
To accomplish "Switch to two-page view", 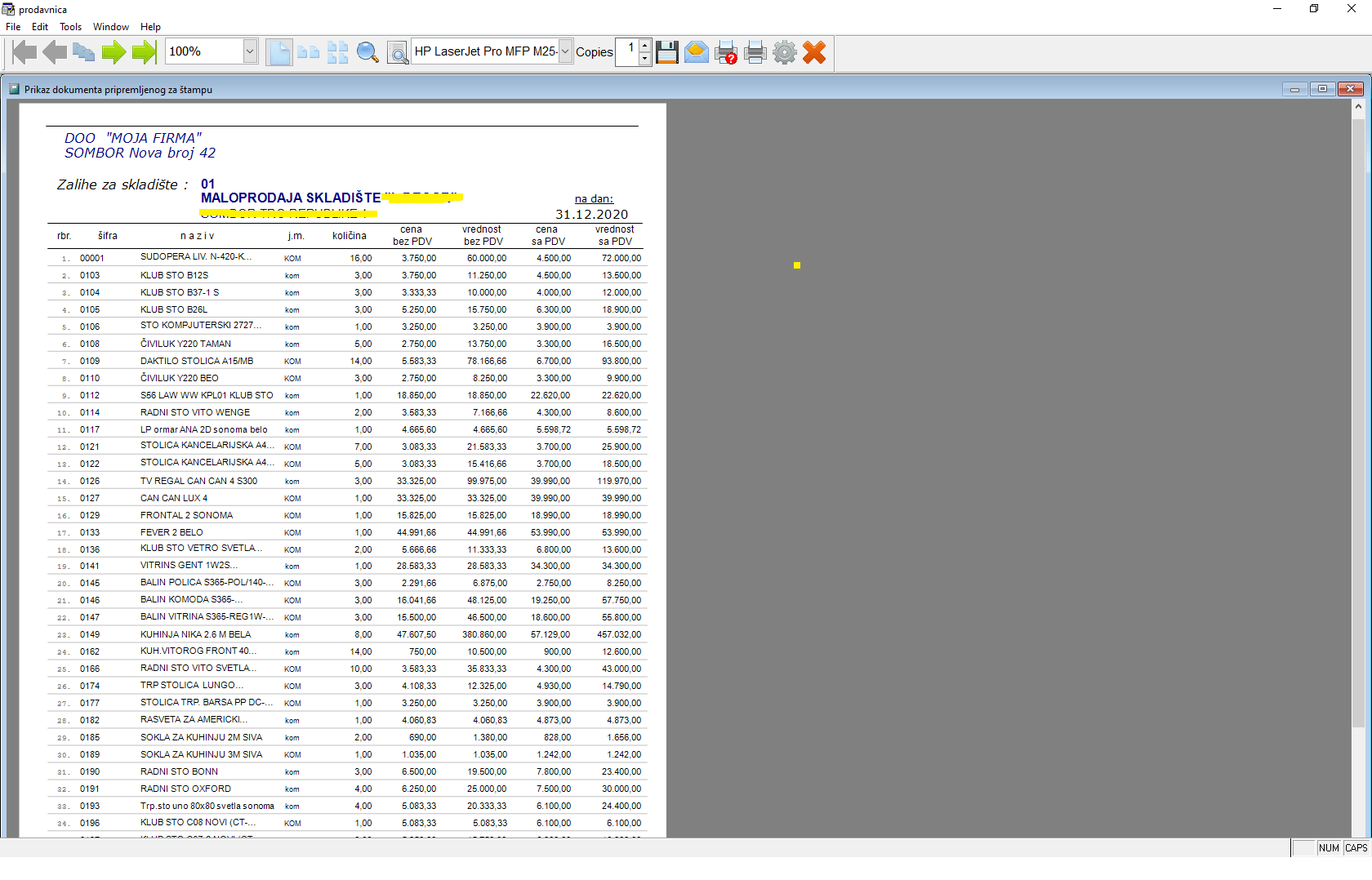I will 308,52.
